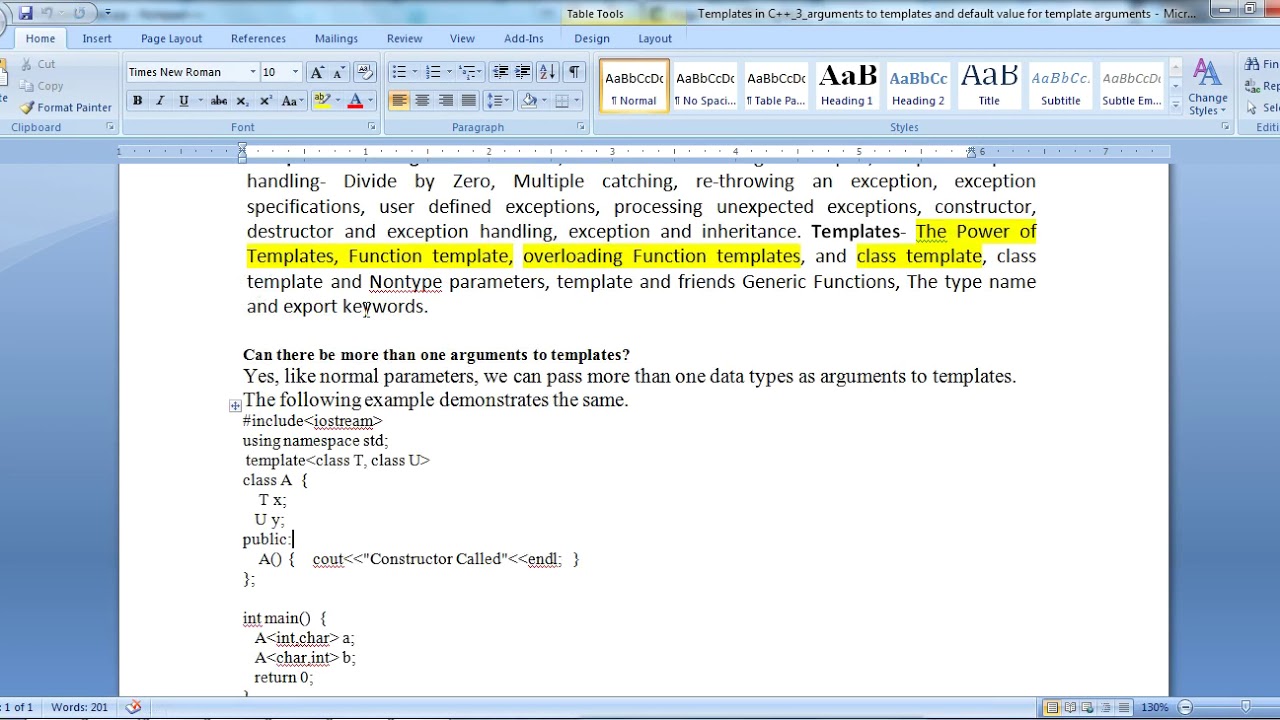1280x720 pixels.
Task: Click the Numbering list icon
Action: coord(433,72)
